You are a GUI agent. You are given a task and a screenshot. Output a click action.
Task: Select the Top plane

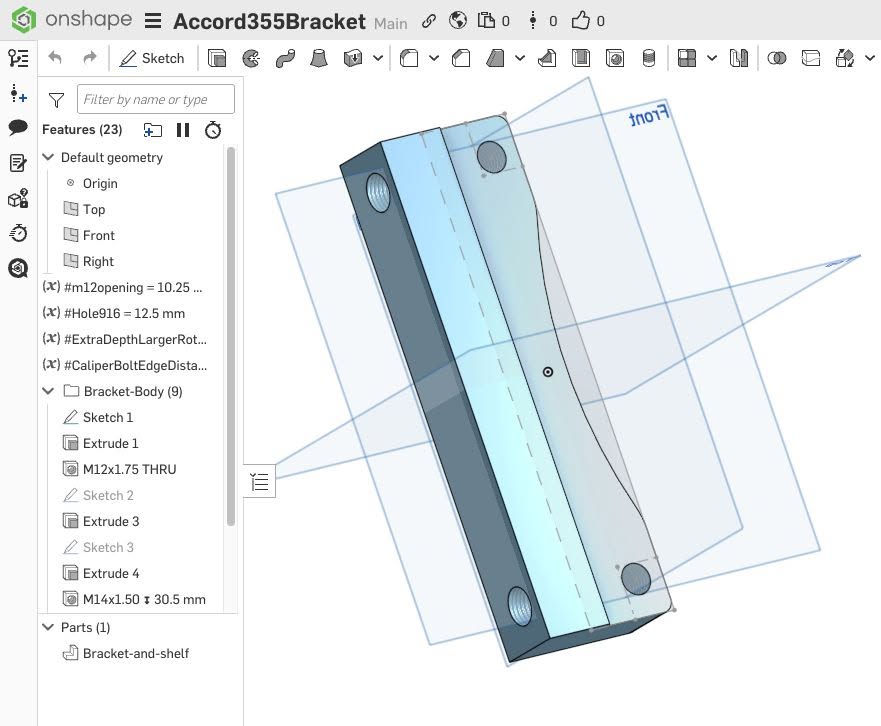pyautogui.click(x=94, y=209)
